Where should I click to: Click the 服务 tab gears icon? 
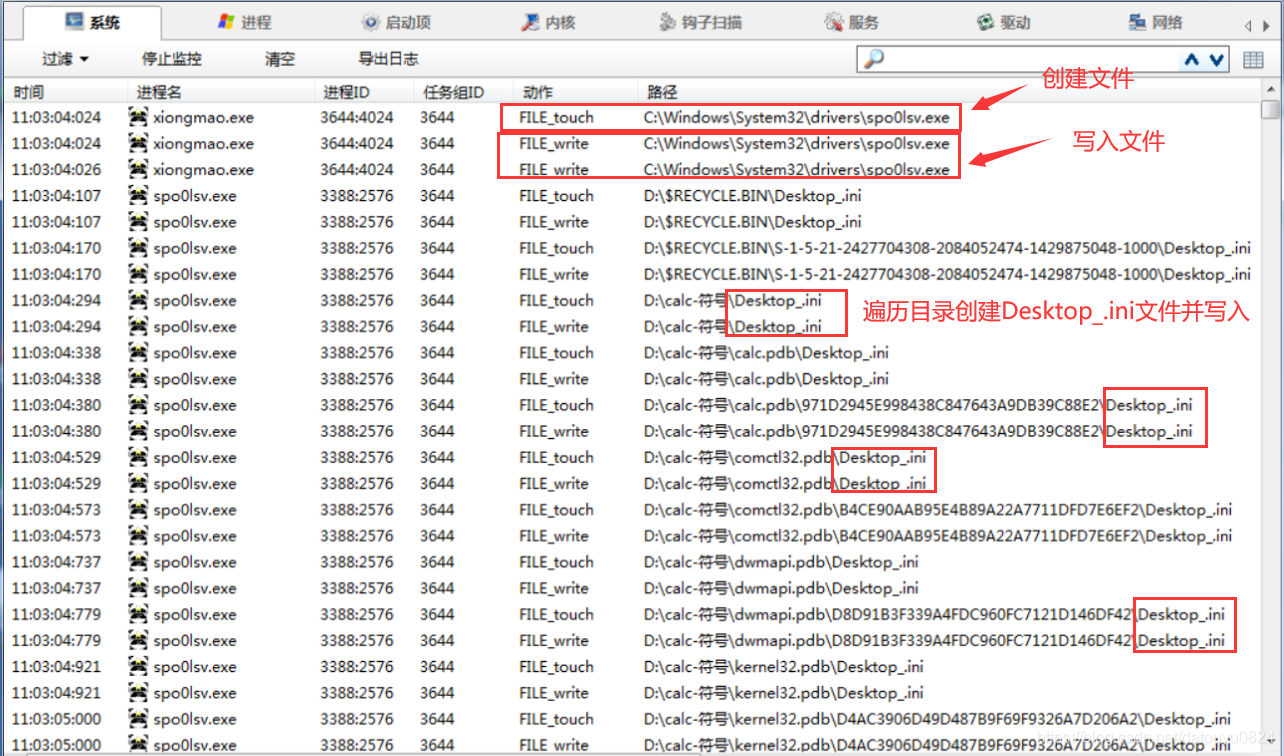[834, 22]
